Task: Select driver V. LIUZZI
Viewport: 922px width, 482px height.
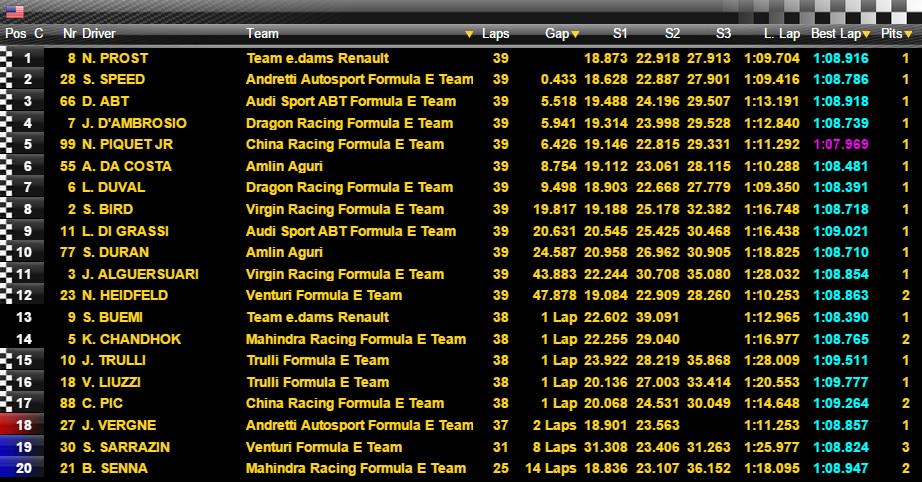Action: tap(111, 382)
